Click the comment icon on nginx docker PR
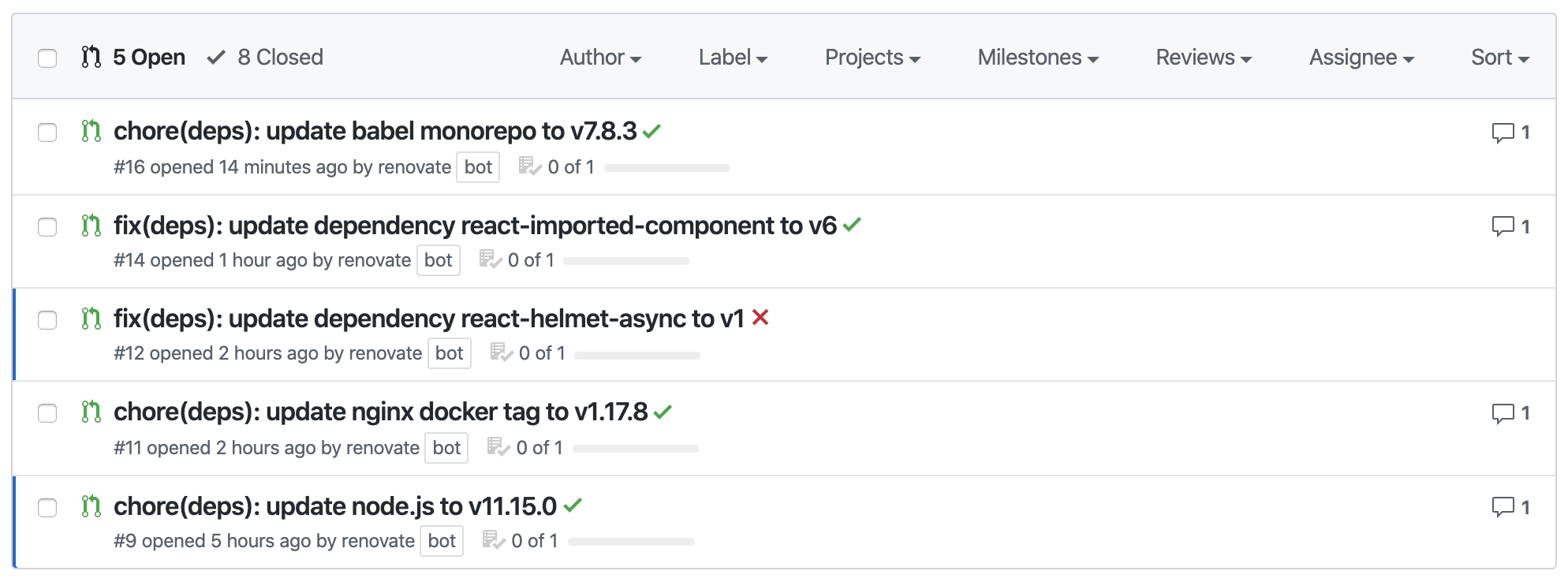The image size is (1568, 582). pyautogui.click(x=1503, y=413)
